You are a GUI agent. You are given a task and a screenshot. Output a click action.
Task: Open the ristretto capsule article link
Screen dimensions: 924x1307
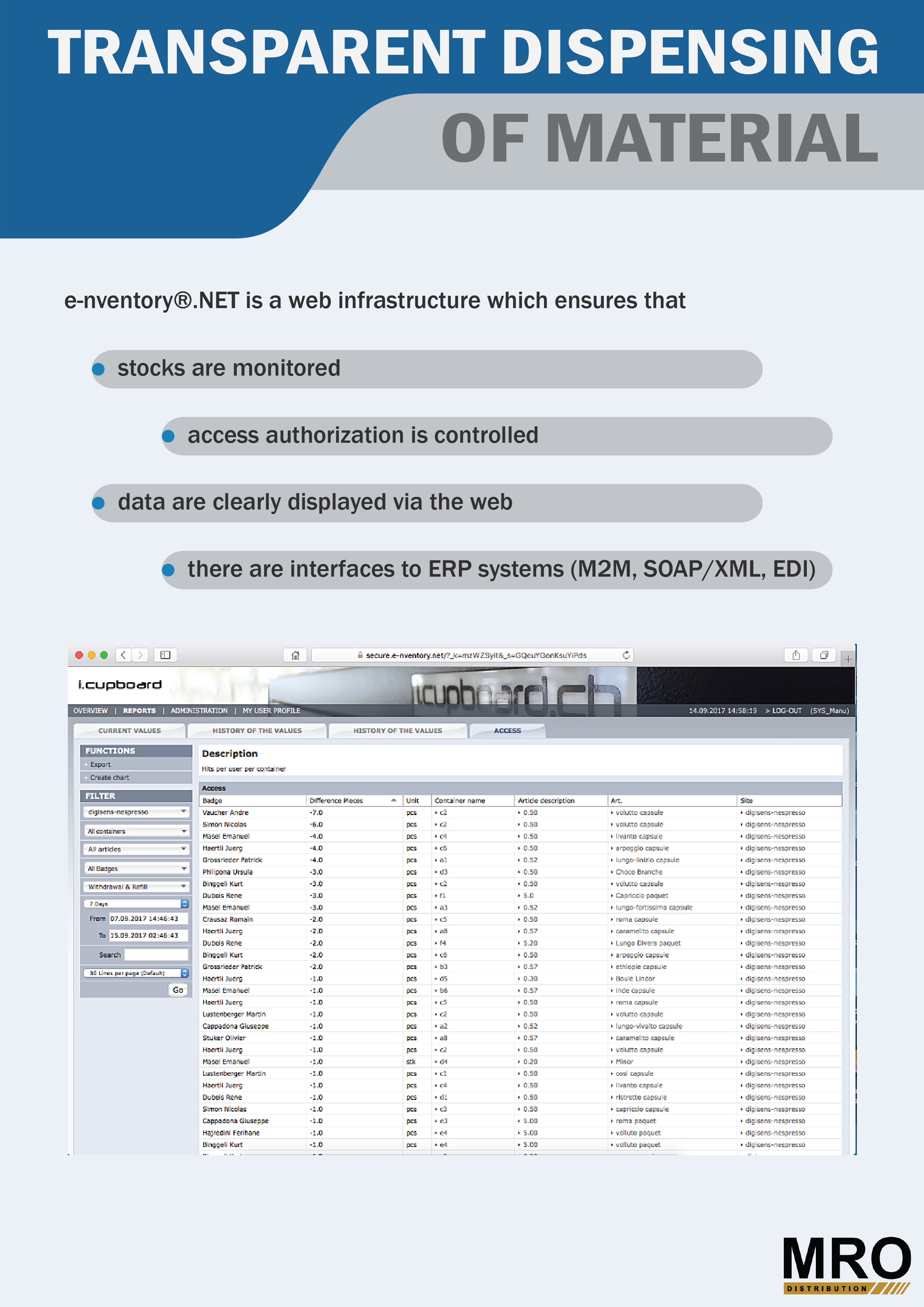coord(641,1097)
